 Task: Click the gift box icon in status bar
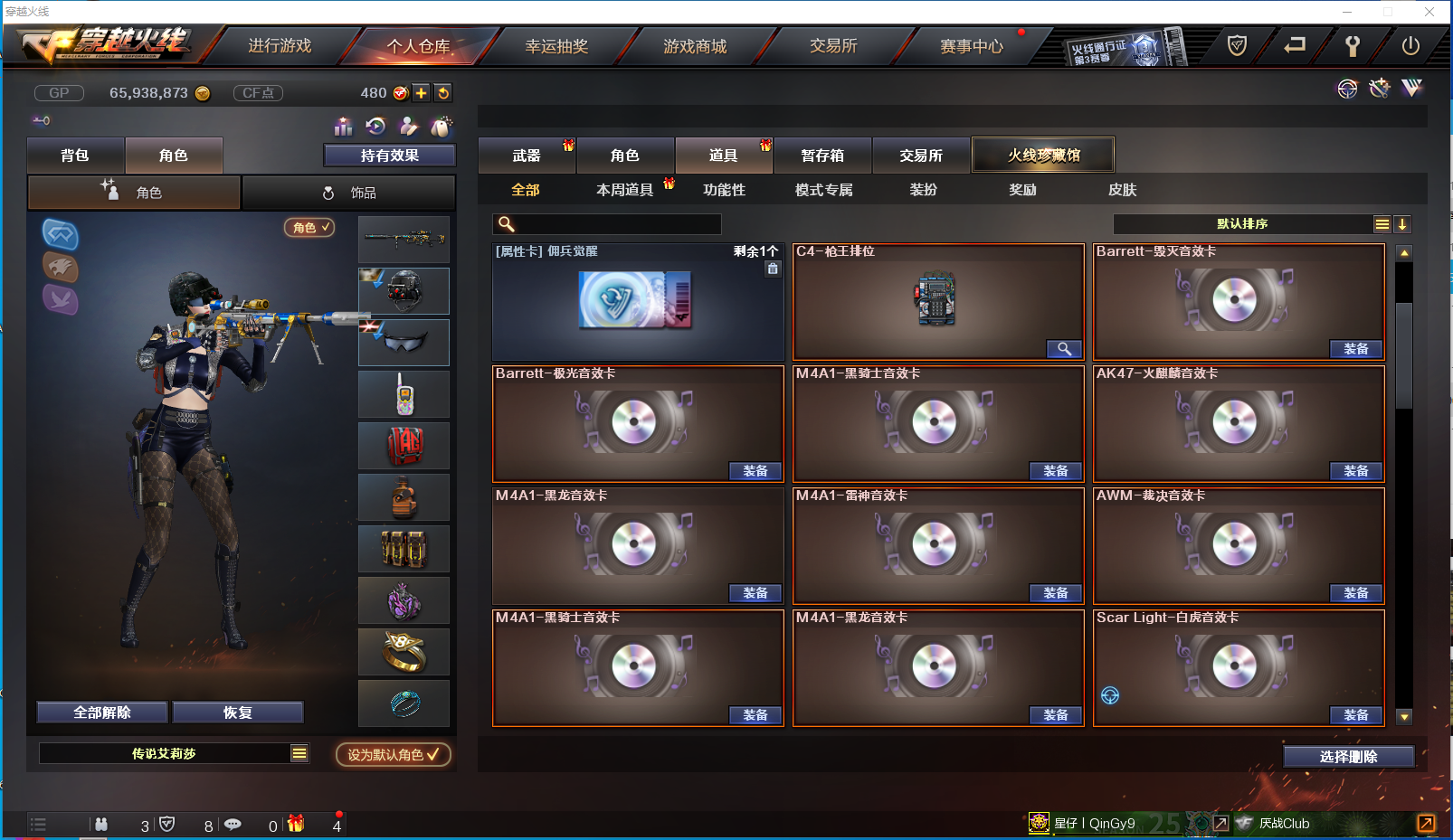point(296,824)
